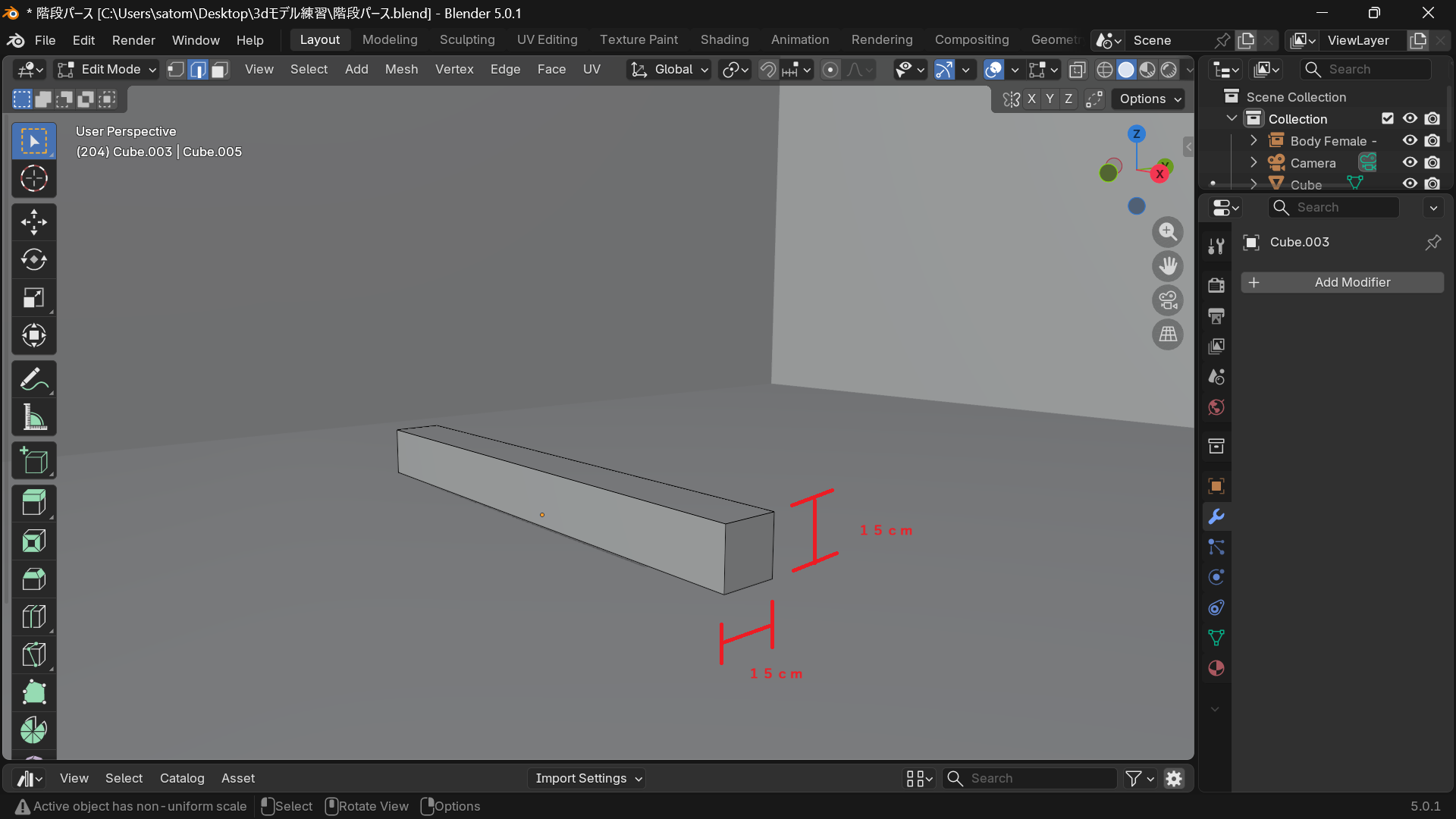Switch to face select mode
This screenshot has width=1456, height=819.
pos(220,70)
